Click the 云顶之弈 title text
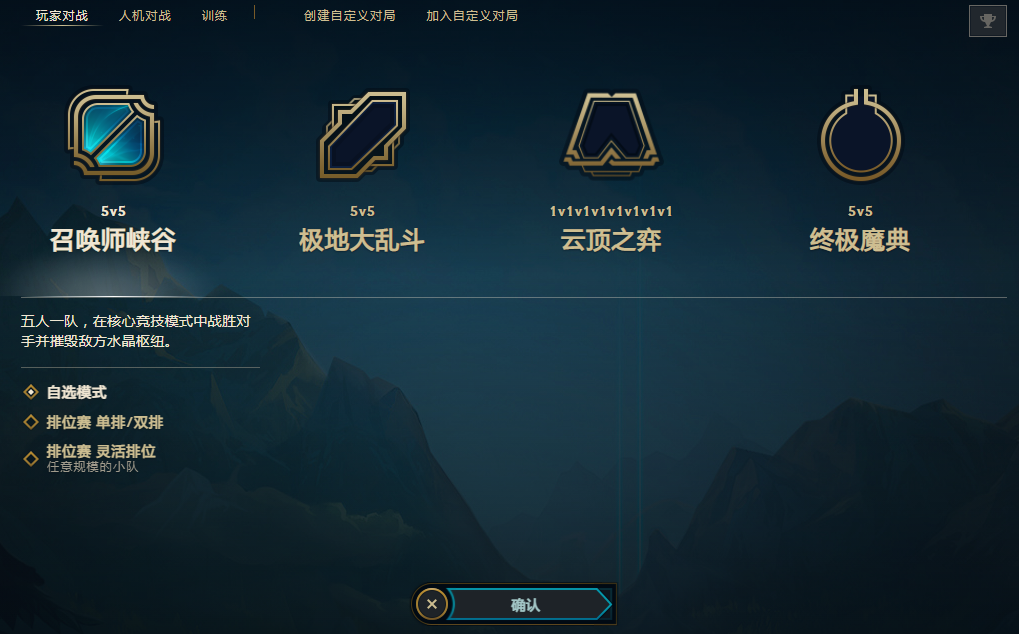The width and height of the screenshot is (1019, 634). [611, 240]
